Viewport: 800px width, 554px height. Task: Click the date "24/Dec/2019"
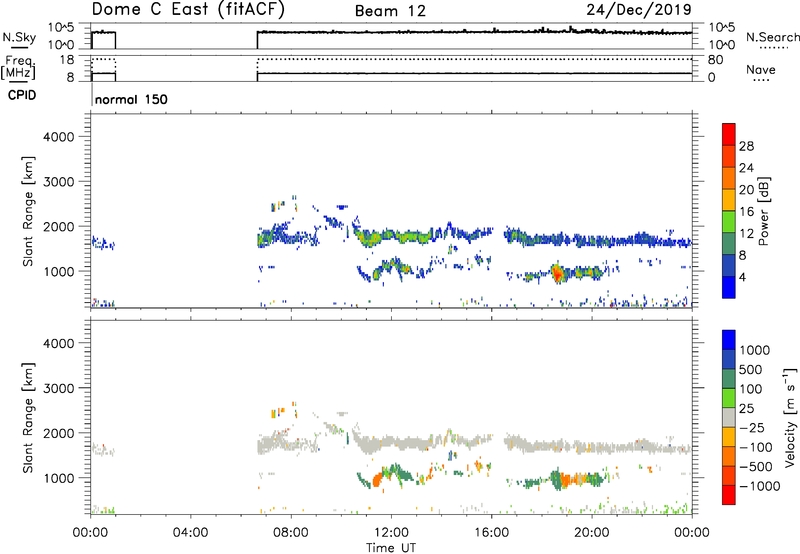(x=639, y=9)
